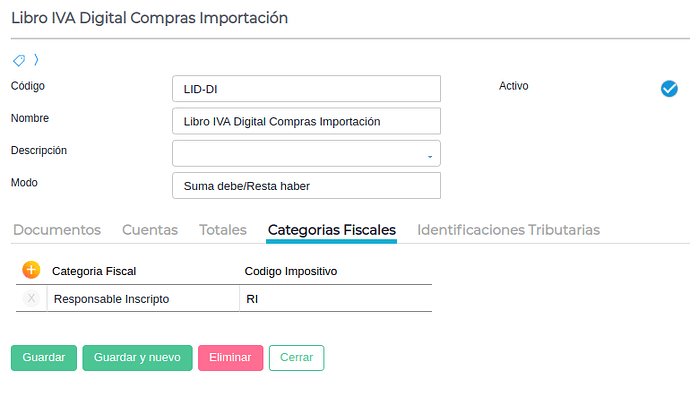Go to the Totales tab
This screenshot has height=414, width=690.
[x=223, y=230]
